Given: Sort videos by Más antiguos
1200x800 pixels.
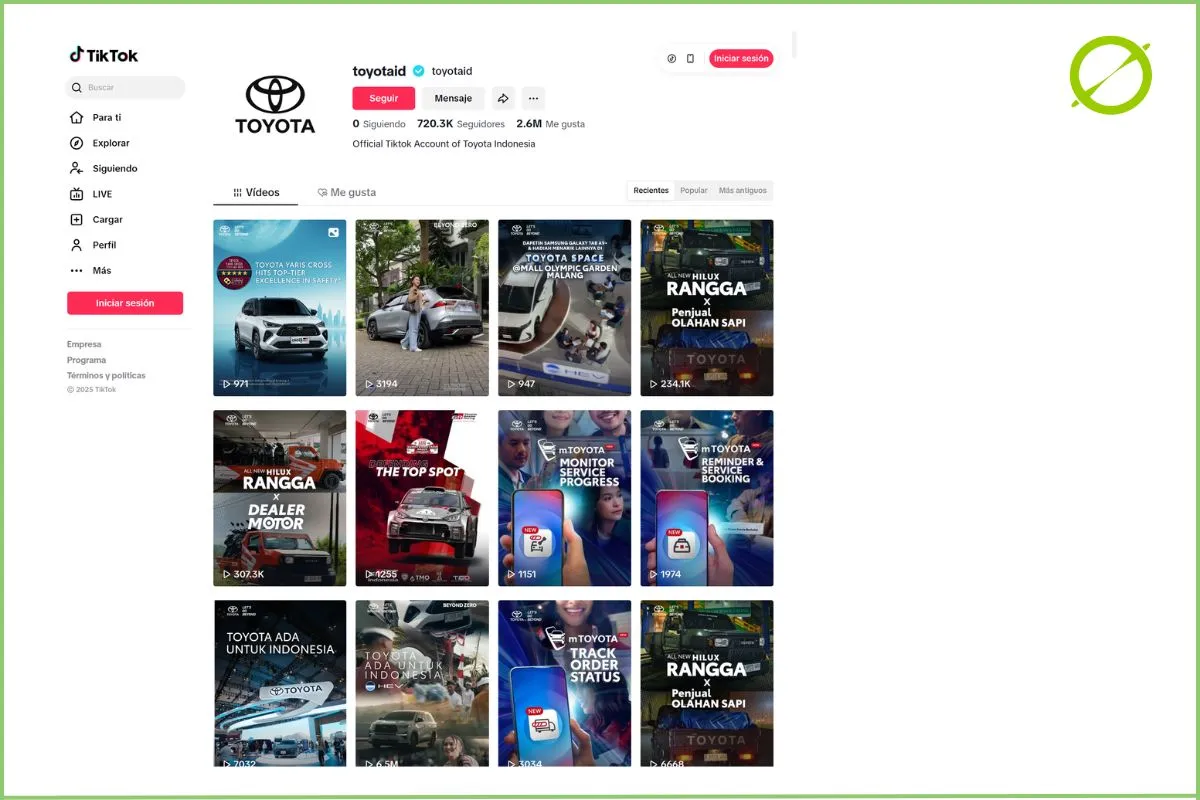Looking at the screenshot, I should tap(742, 190).
